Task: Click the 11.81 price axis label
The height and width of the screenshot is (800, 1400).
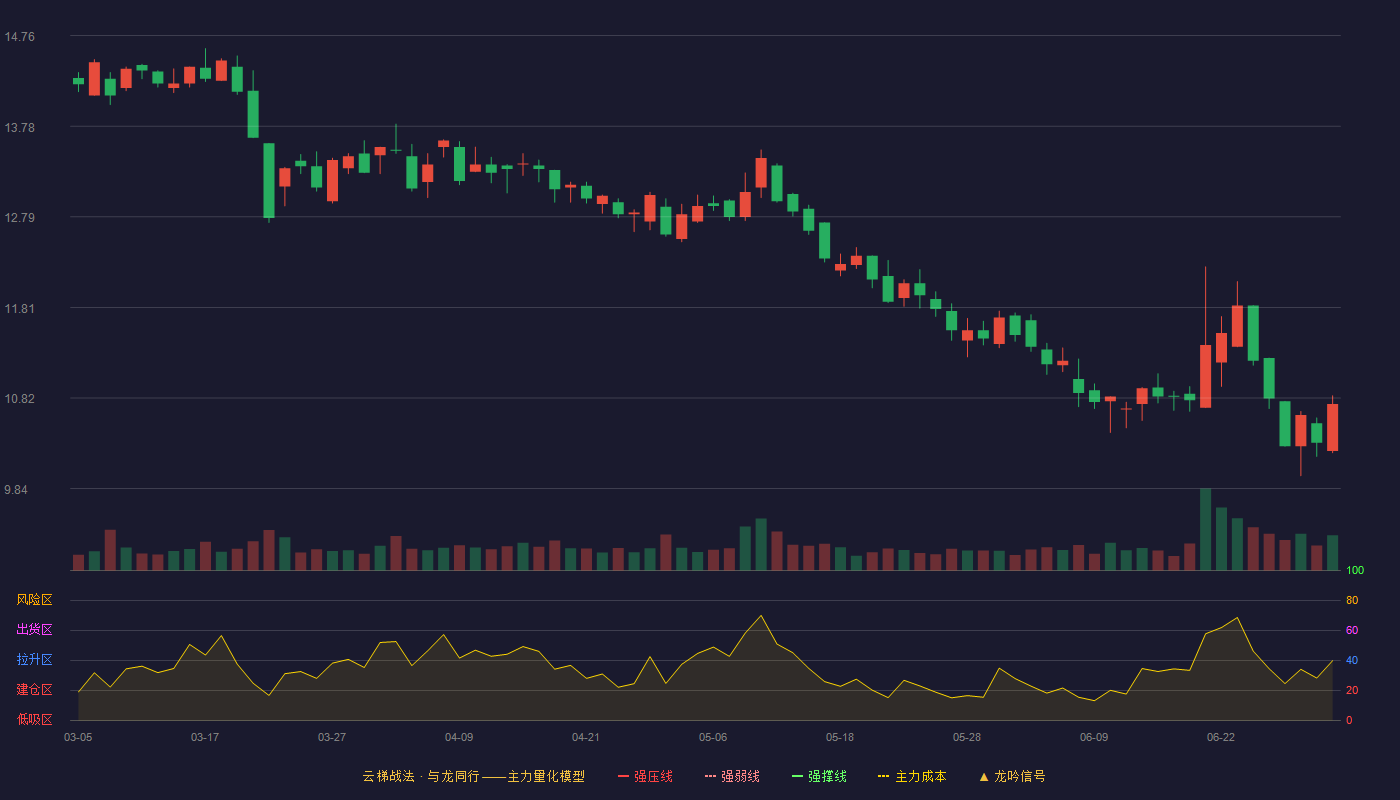Action: point(20,309)
